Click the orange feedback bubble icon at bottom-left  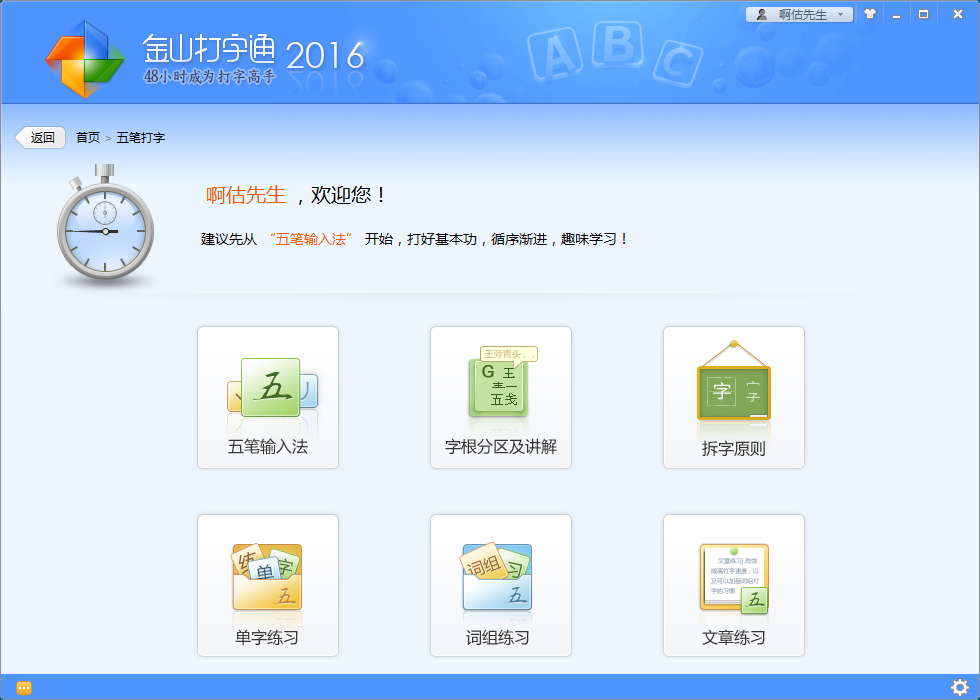click(24, 687)
